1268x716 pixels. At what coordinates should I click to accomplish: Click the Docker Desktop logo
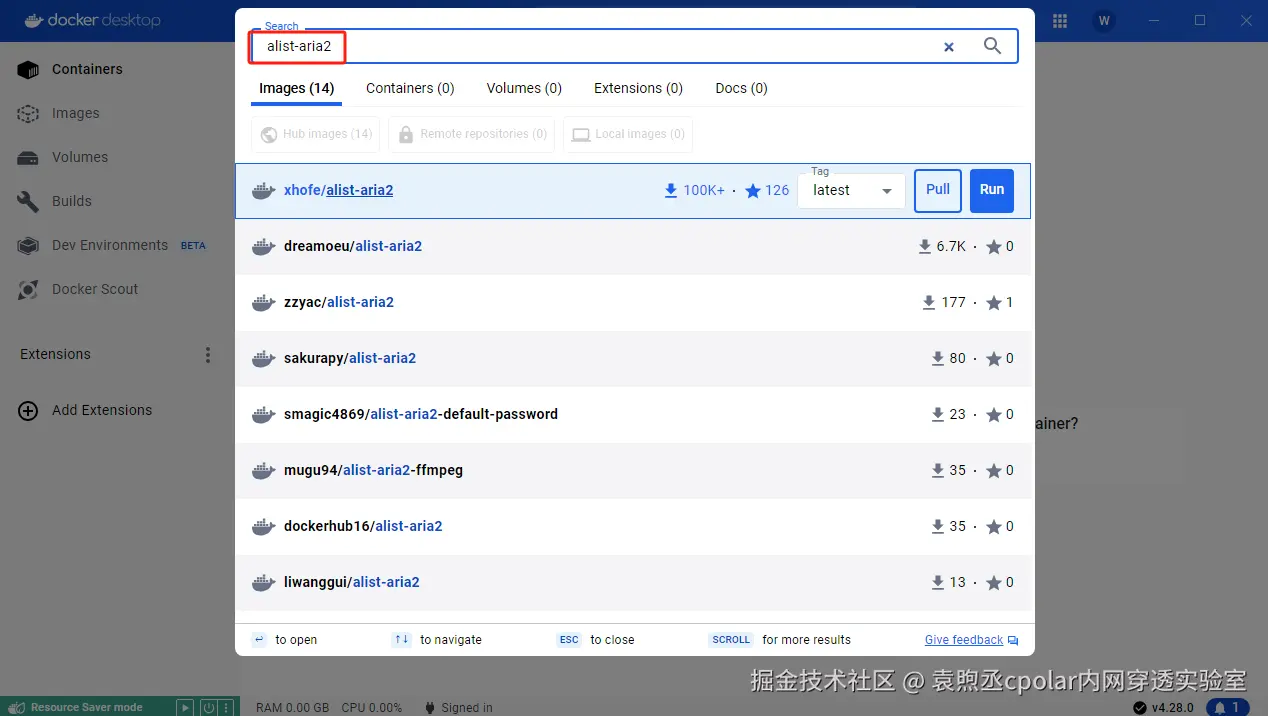click(x=92, y=20)
